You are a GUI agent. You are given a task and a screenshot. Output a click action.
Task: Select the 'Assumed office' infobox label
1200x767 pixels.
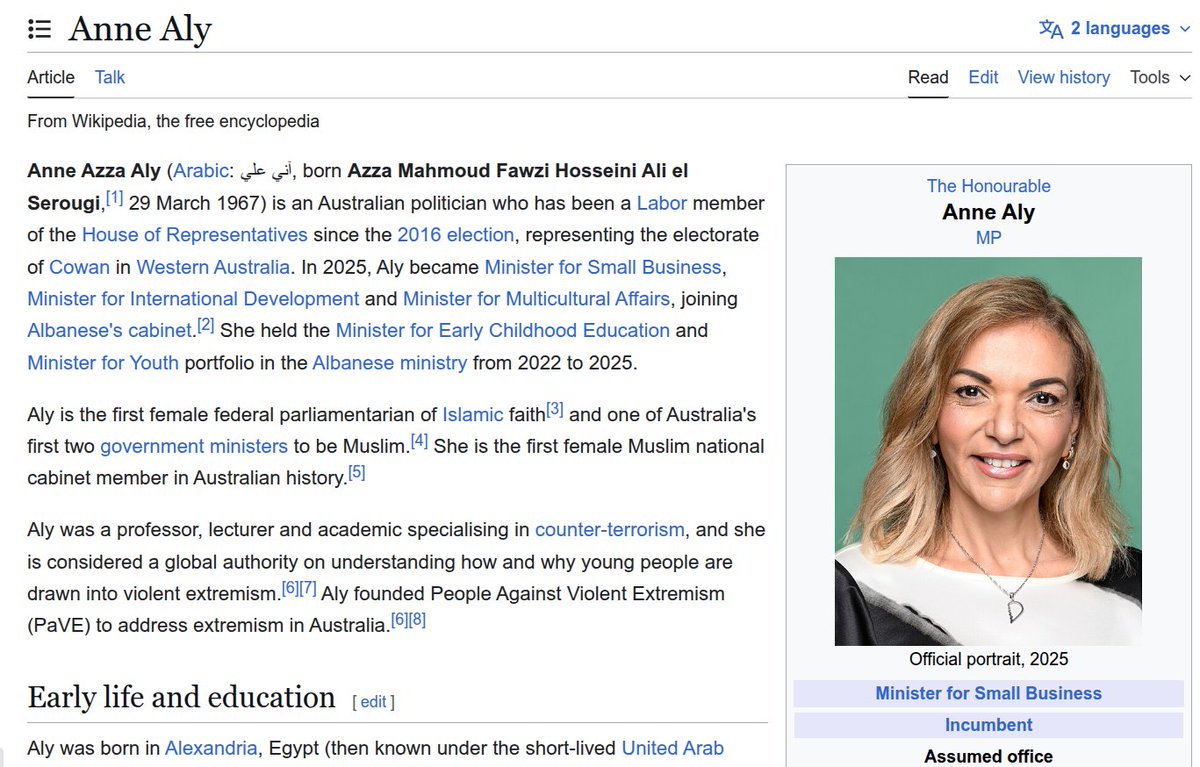989,756
